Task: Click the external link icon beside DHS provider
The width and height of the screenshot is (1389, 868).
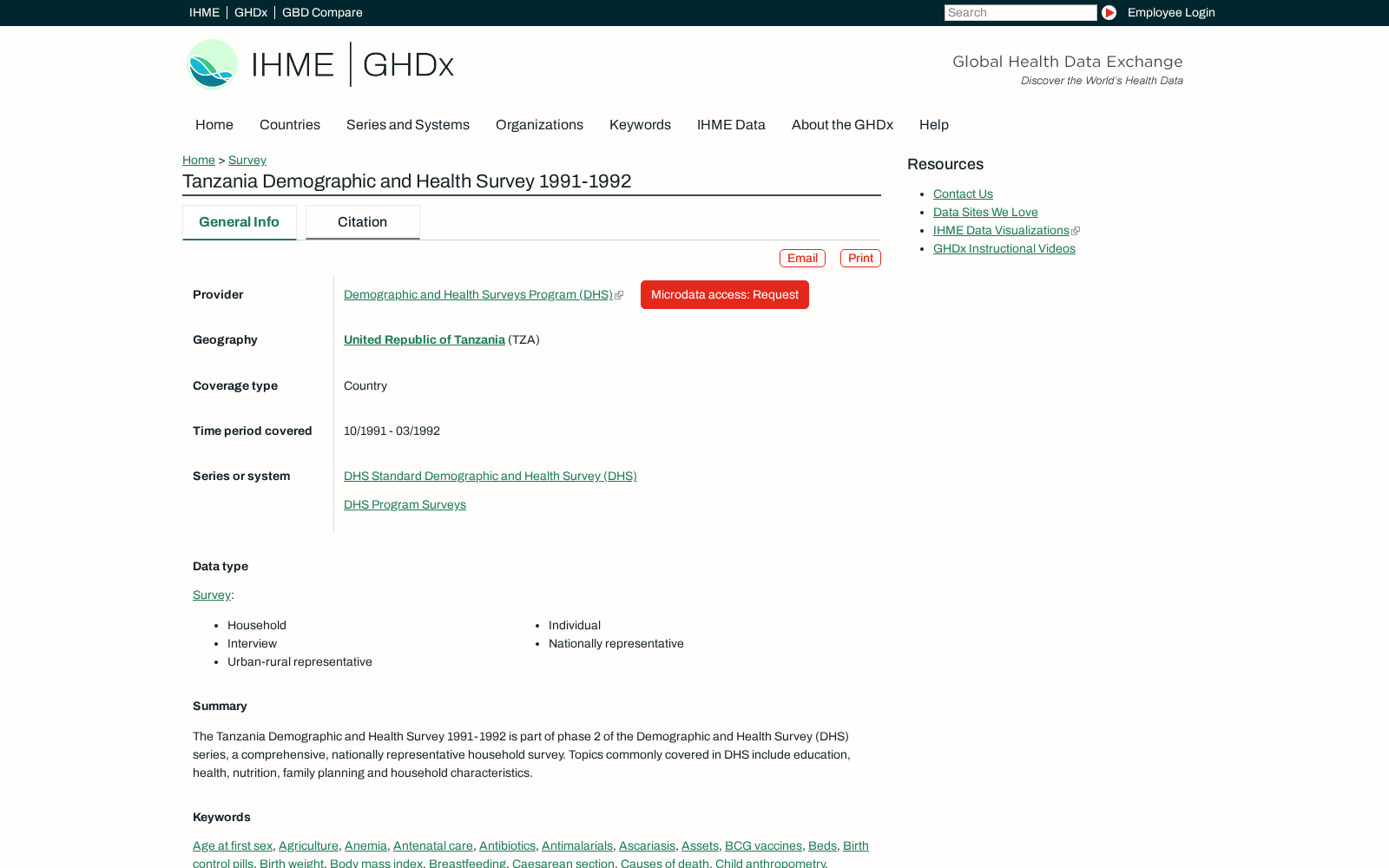Action: [619, 295]
